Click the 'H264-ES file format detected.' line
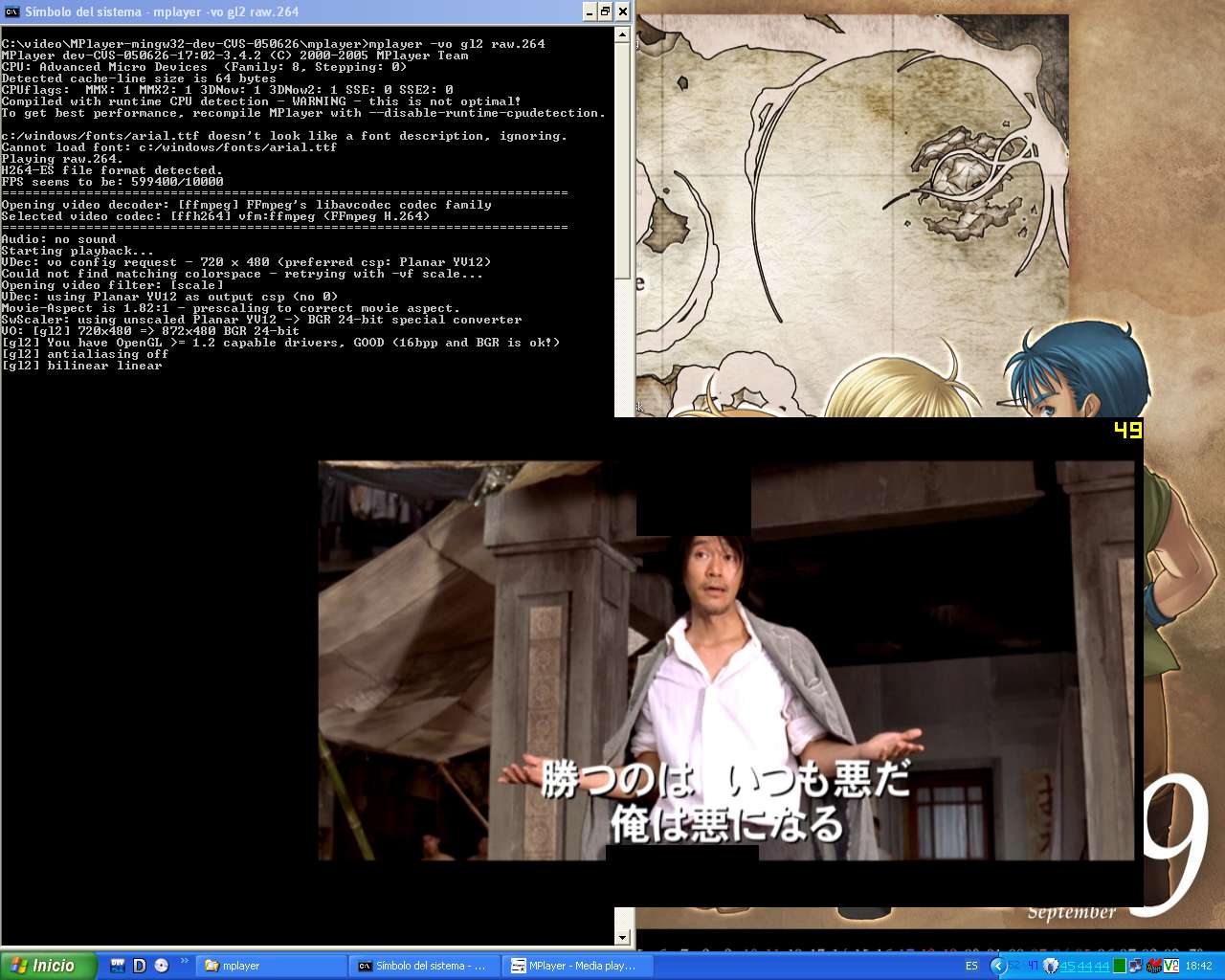The height and width of the screenshot is (980, 1225). 112,170
